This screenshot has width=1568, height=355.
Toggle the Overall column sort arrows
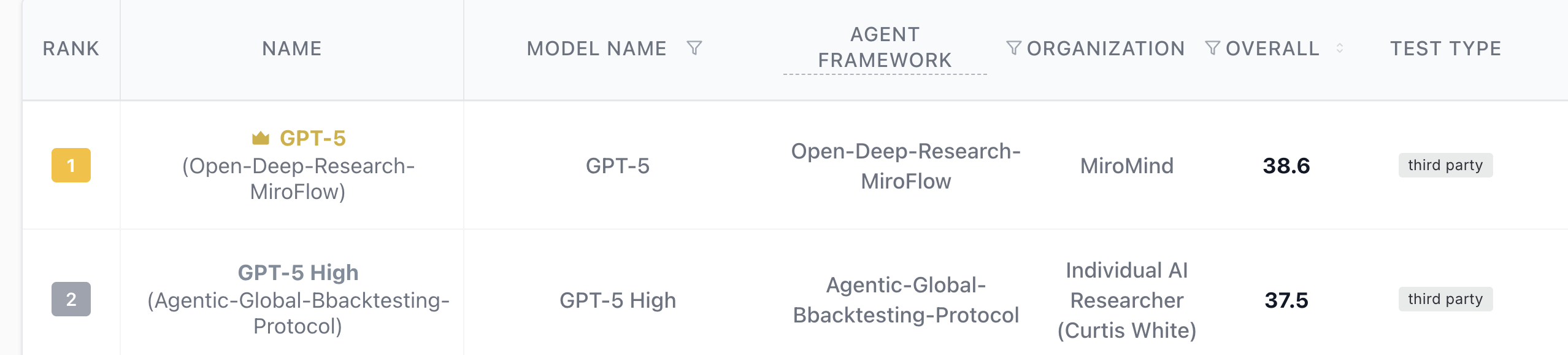click(1340, 48)
